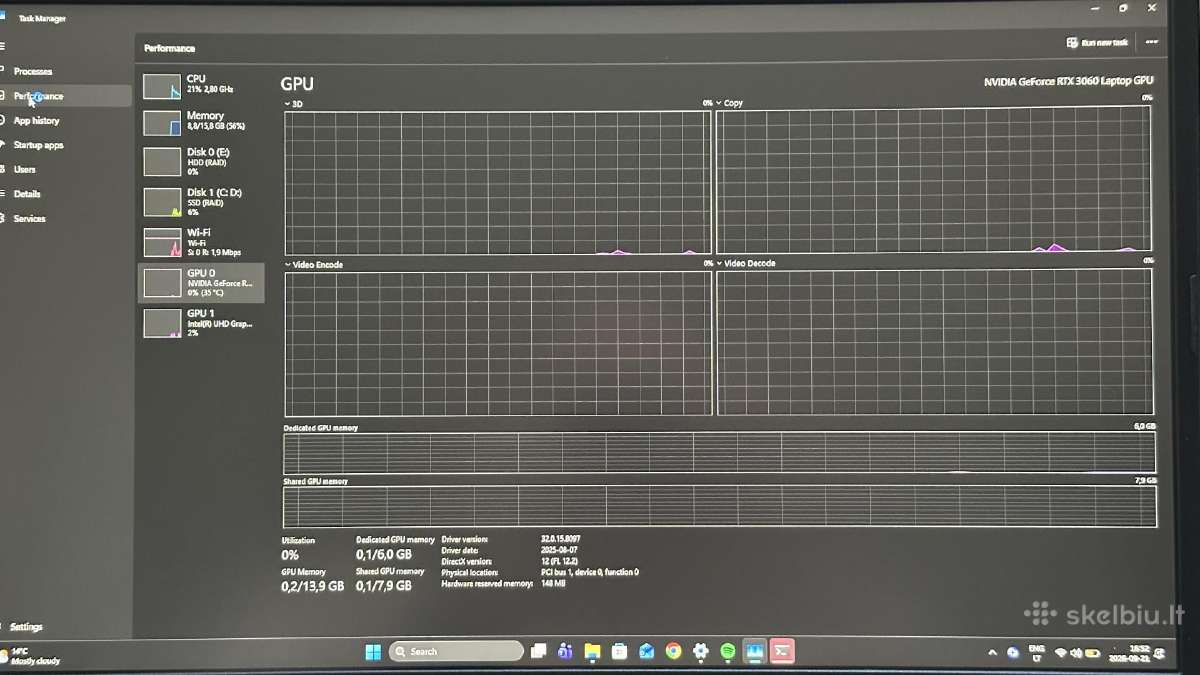Select GPU 1 Intel UHD Graphics entry
1200x675 pixels.
point(201,322)
